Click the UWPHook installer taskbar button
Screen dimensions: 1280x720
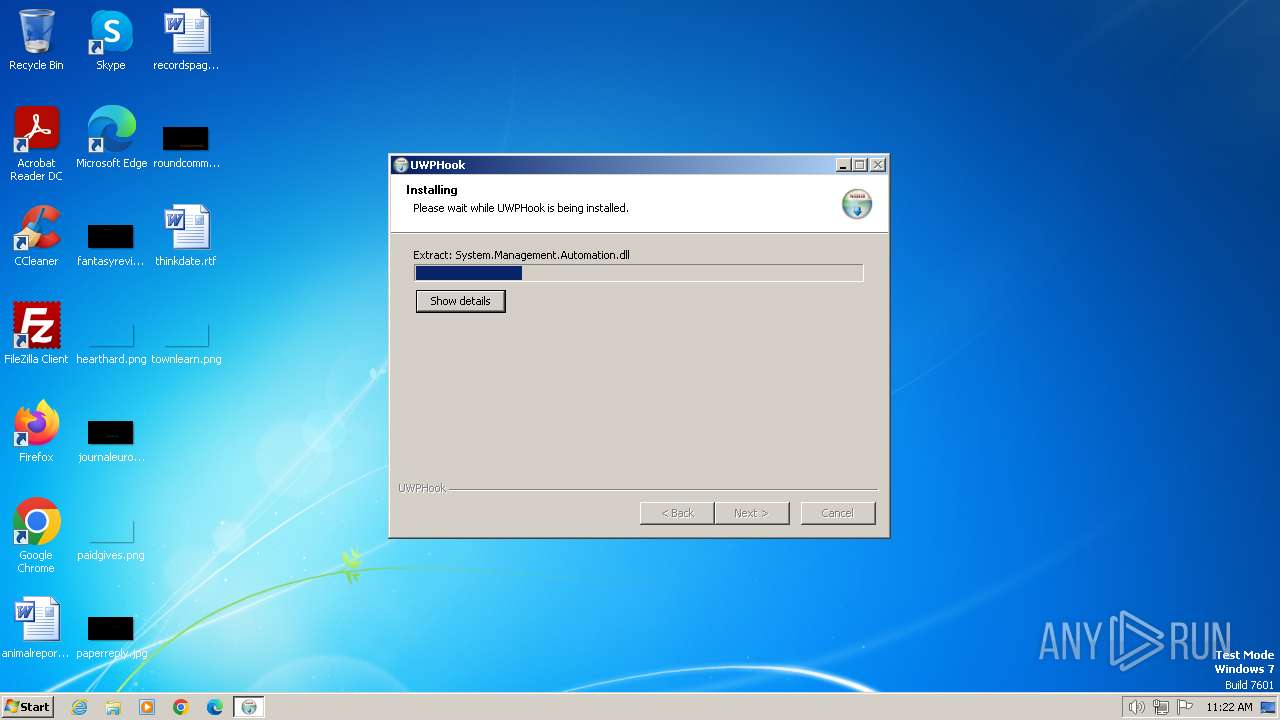[x=249, y=707]
